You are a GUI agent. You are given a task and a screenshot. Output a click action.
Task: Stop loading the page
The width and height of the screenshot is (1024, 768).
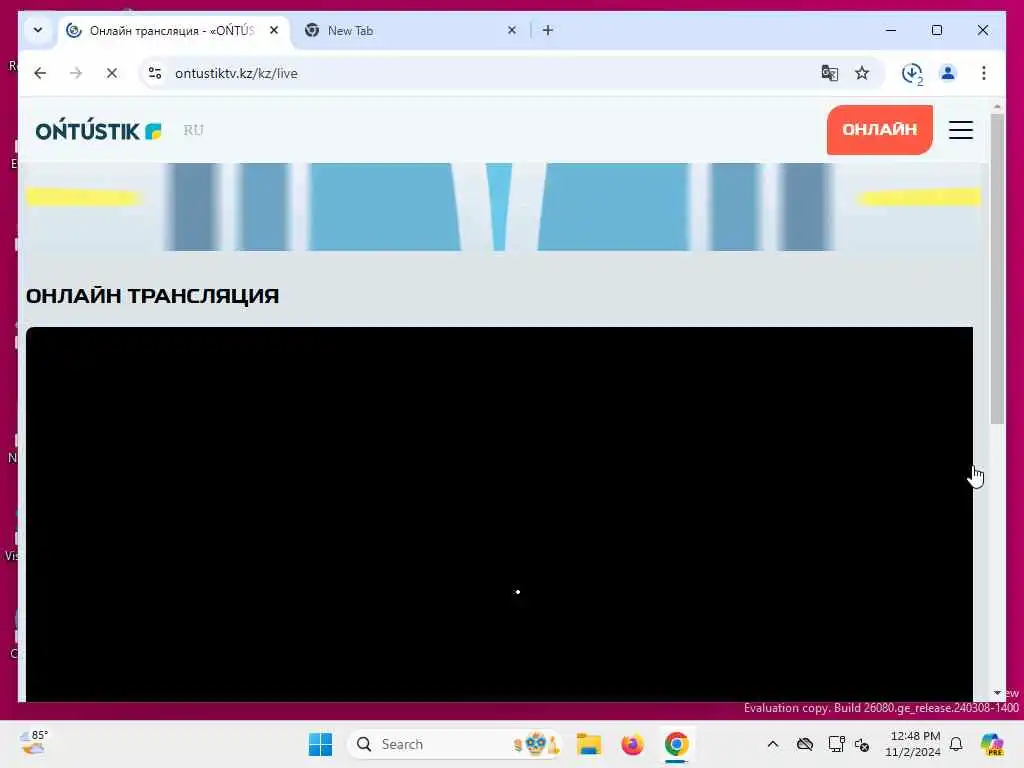click(x=112, y=73)
